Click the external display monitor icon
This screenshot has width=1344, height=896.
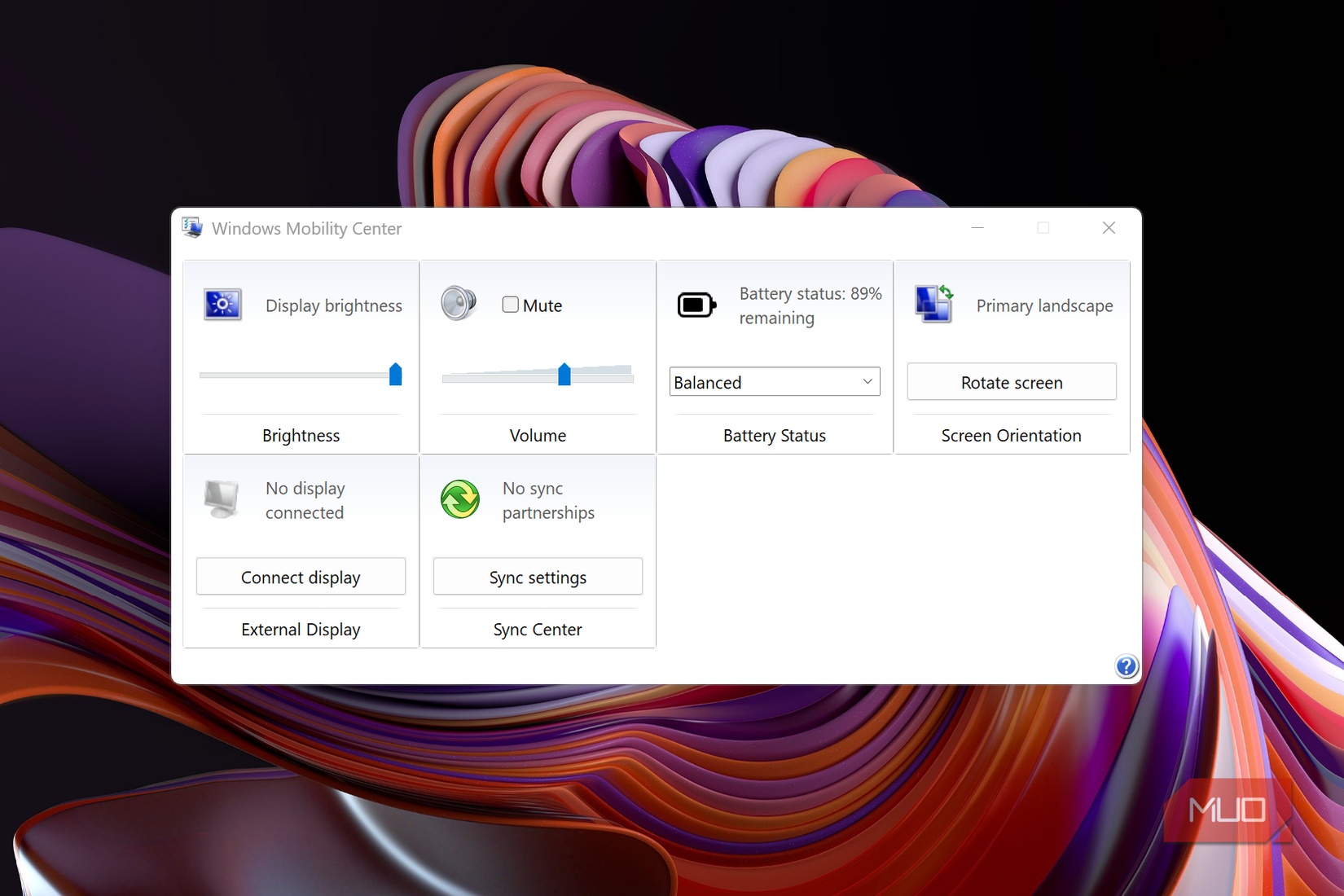222,499
